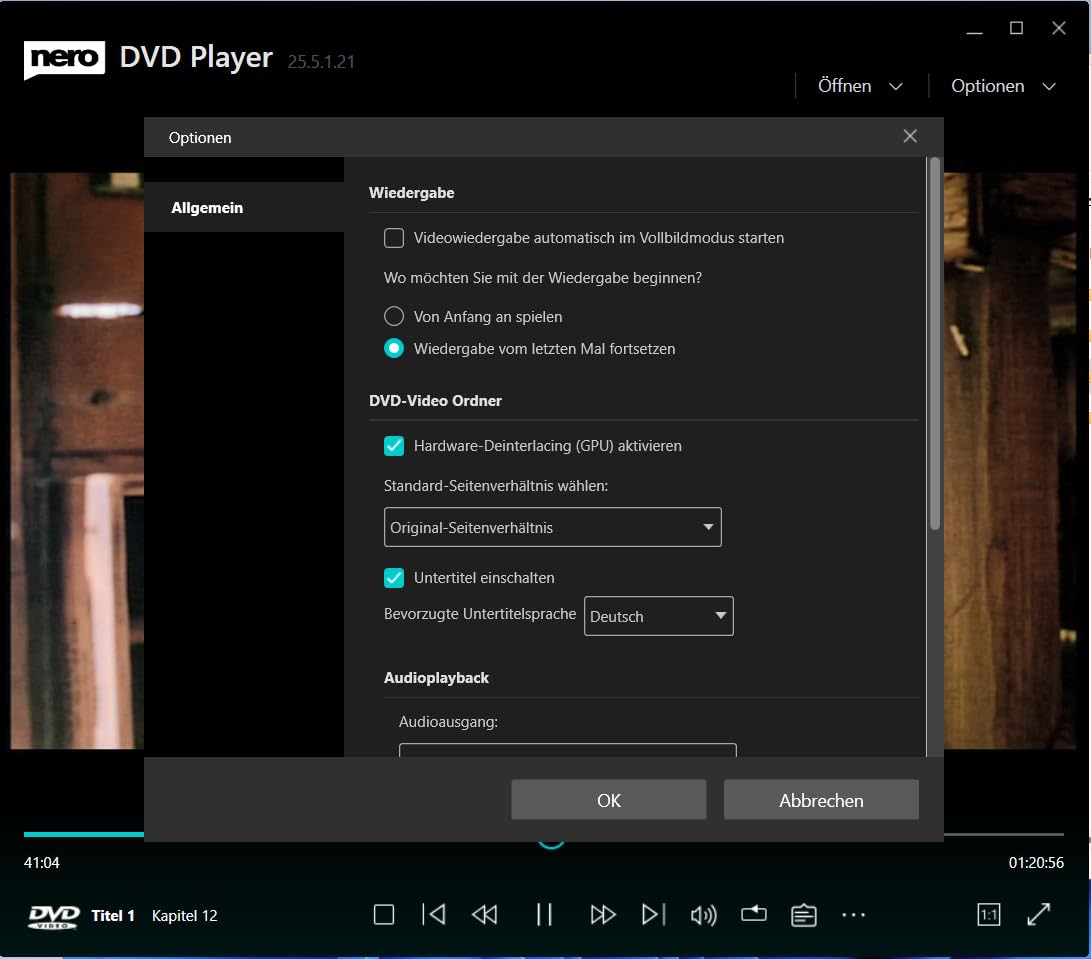Pause the video playback
The image size is (1091, 959).
click(x=544, y=914)
